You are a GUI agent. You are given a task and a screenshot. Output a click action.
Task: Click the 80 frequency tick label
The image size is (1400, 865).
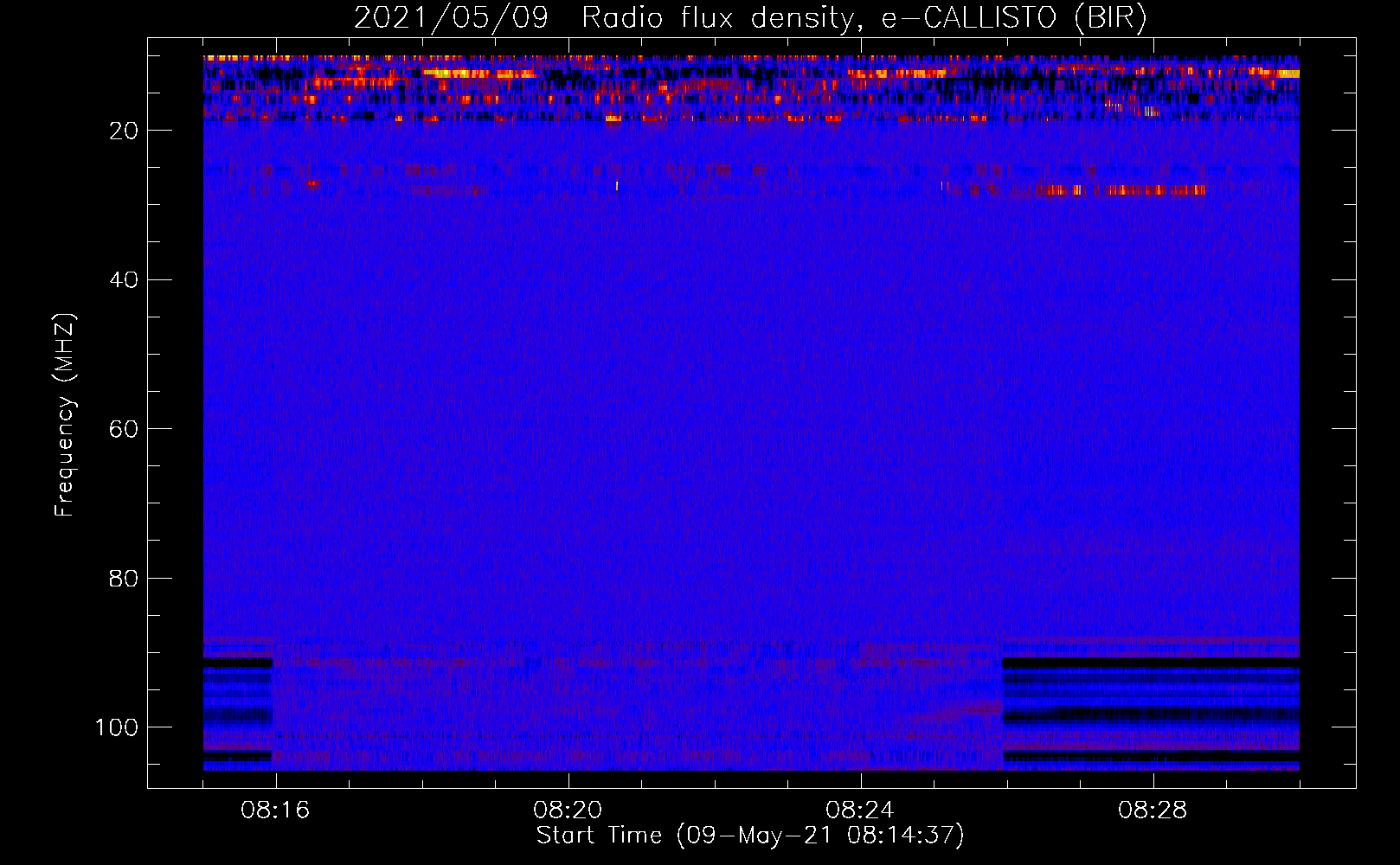[125, 578]
